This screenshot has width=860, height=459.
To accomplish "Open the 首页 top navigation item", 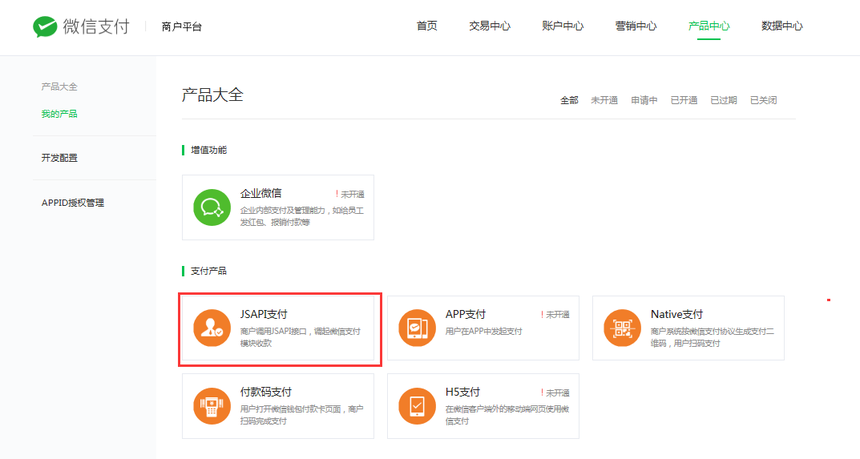I will point(427,26).
